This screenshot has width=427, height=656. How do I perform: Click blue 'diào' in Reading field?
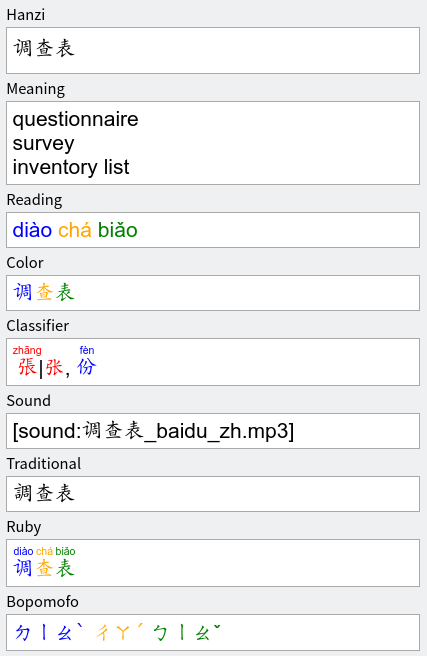click(x=32, y=230)
